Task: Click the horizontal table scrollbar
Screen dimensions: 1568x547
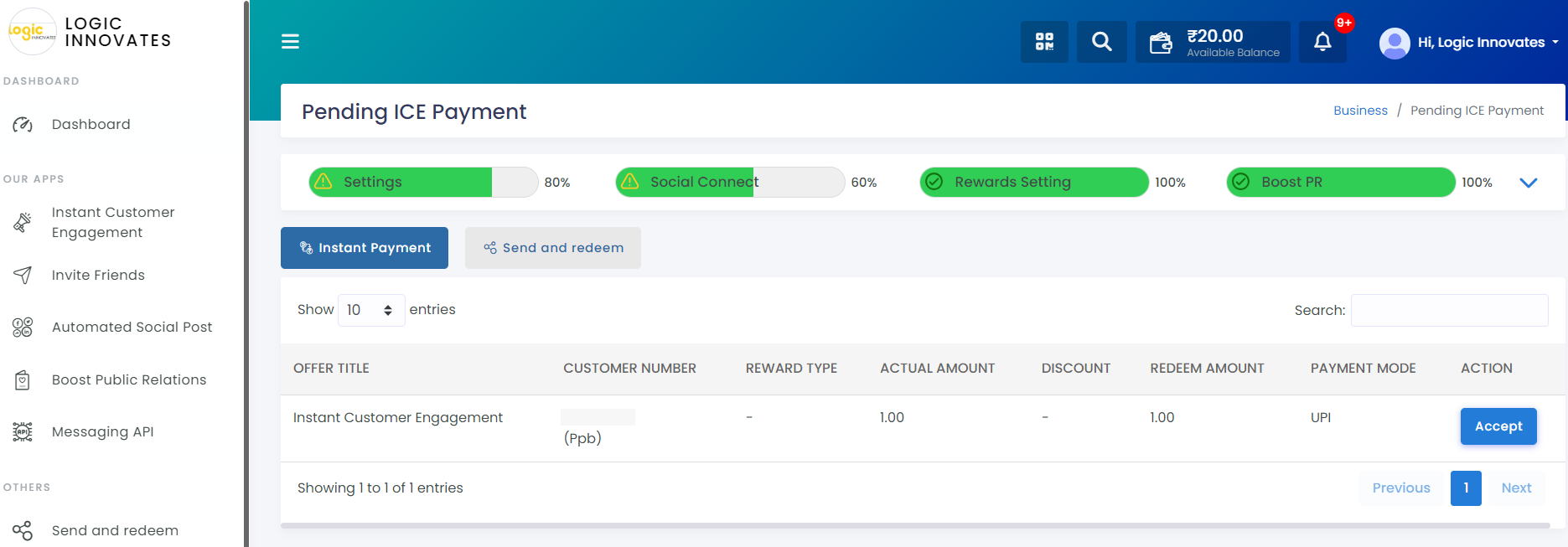Action: click(x=915, y=525)
